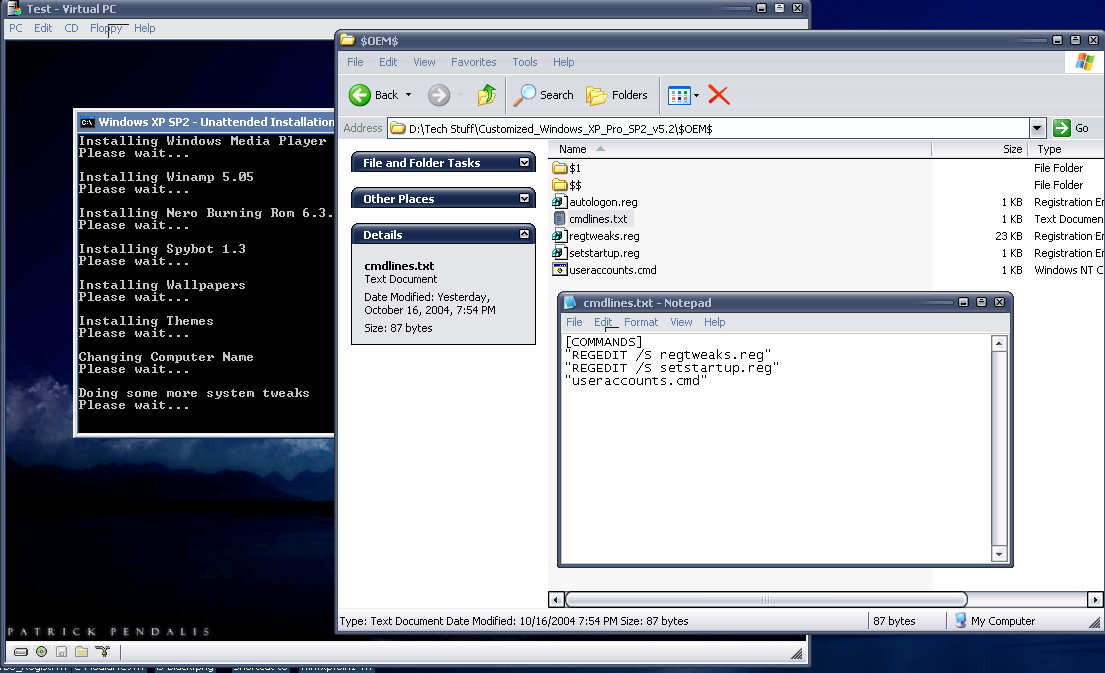Click "Installing Winamp 5.05" in the console
The width and height of the screenshot is (1105, 673).
[x=166, y=177]
